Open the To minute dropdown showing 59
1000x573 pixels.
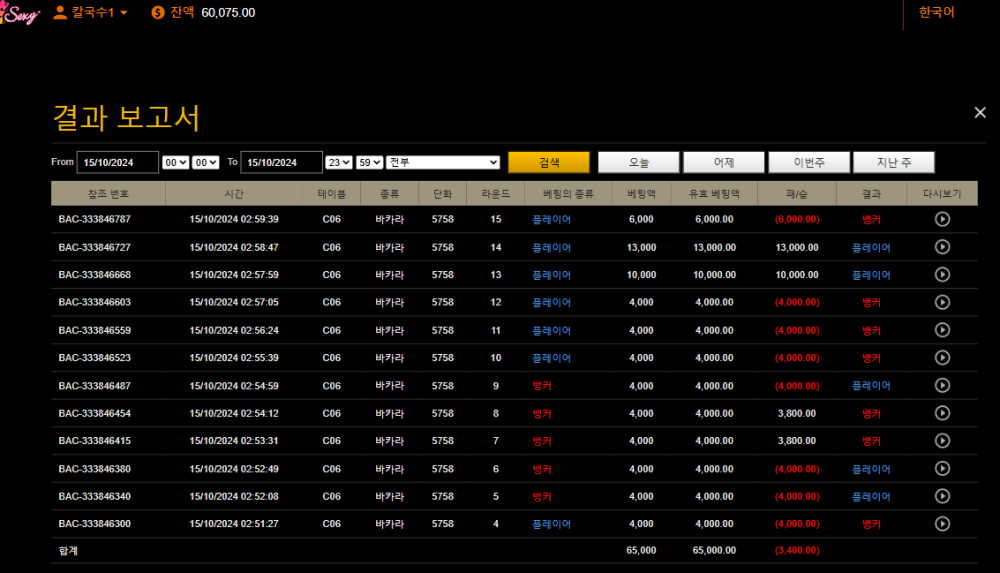tap(369, 162)
